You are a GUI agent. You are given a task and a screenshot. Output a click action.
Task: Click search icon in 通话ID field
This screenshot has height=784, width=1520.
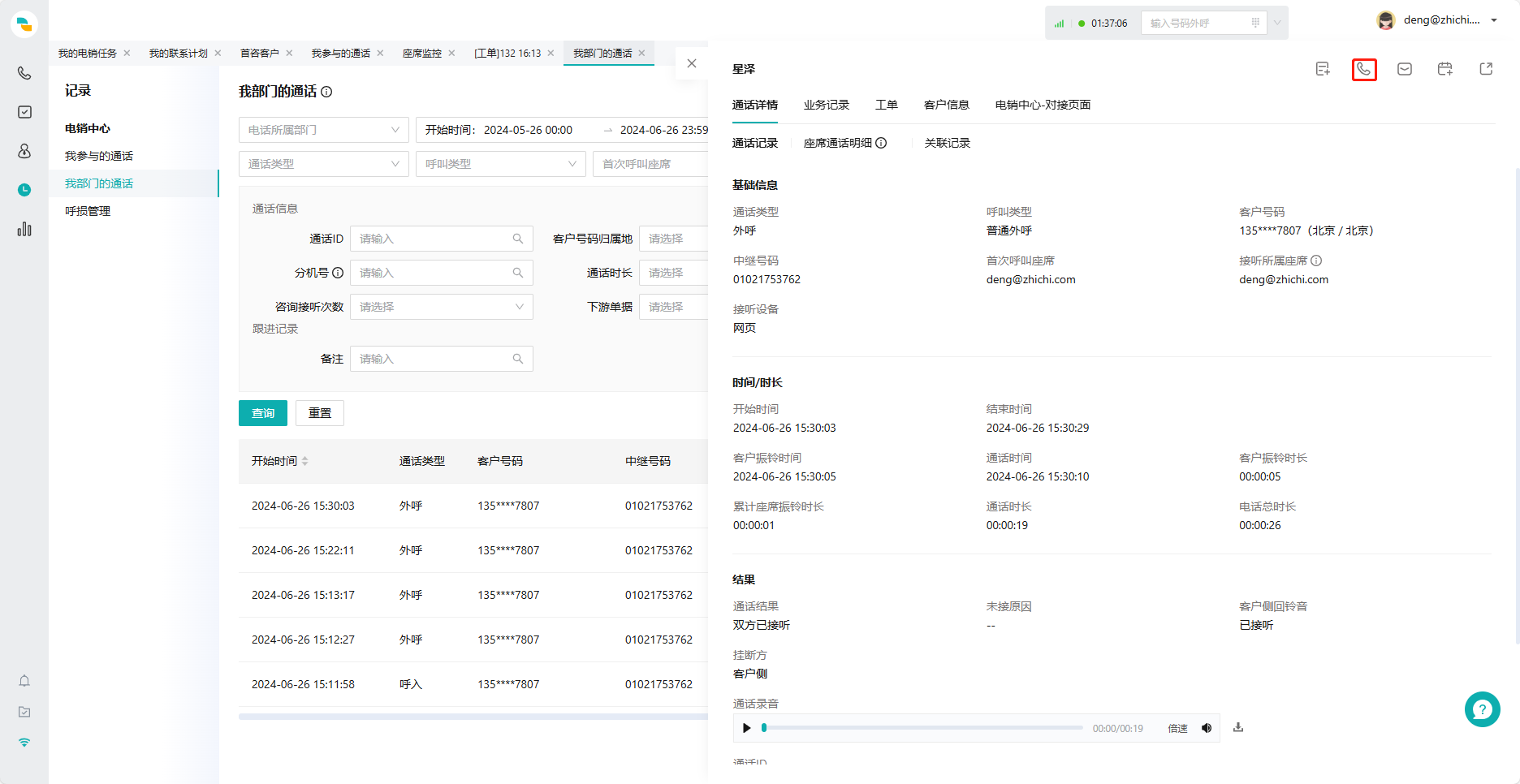click(518, 239)
